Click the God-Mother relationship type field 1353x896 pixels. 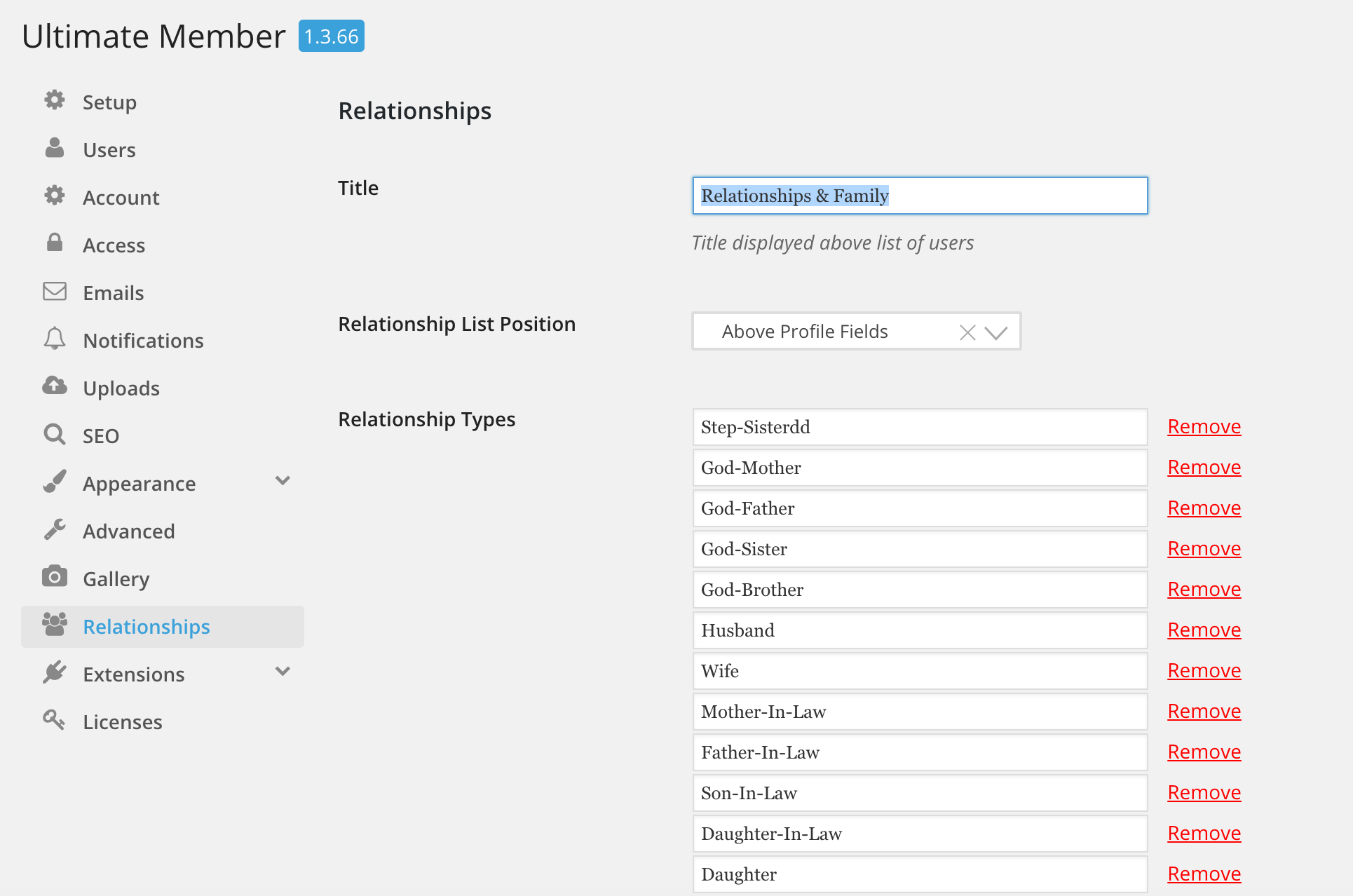[919, 468]
